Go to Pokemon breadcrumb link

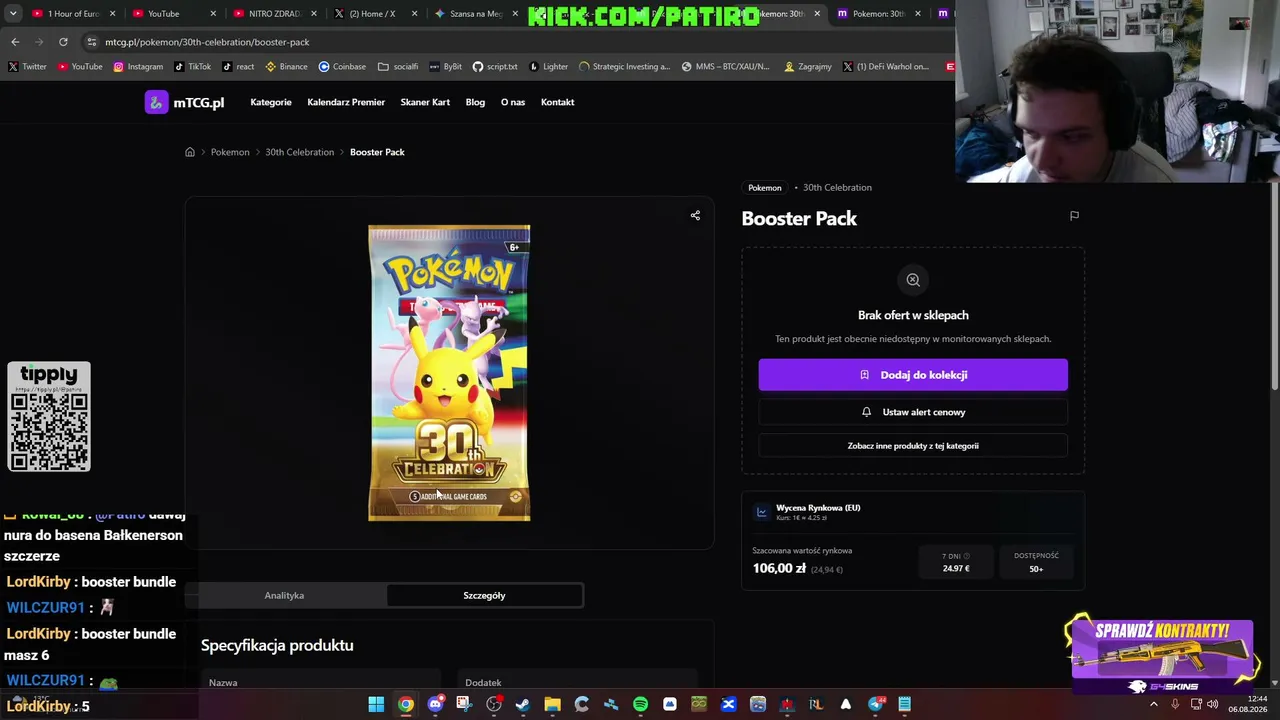click(x=230, y=152)
